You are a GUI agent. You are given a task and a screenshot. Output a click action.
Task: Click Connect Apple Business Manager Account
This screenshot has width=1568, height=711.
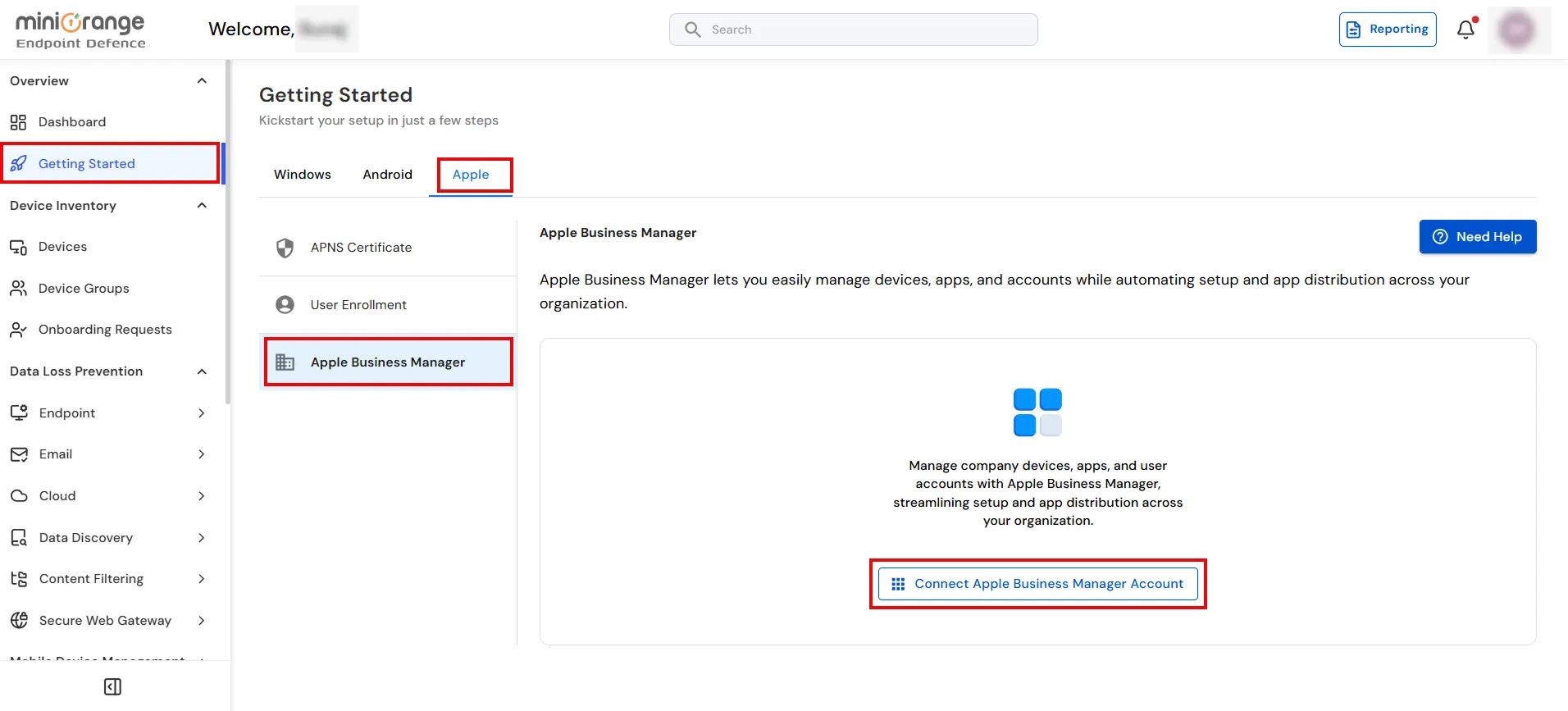click(x=1037, y=584)
